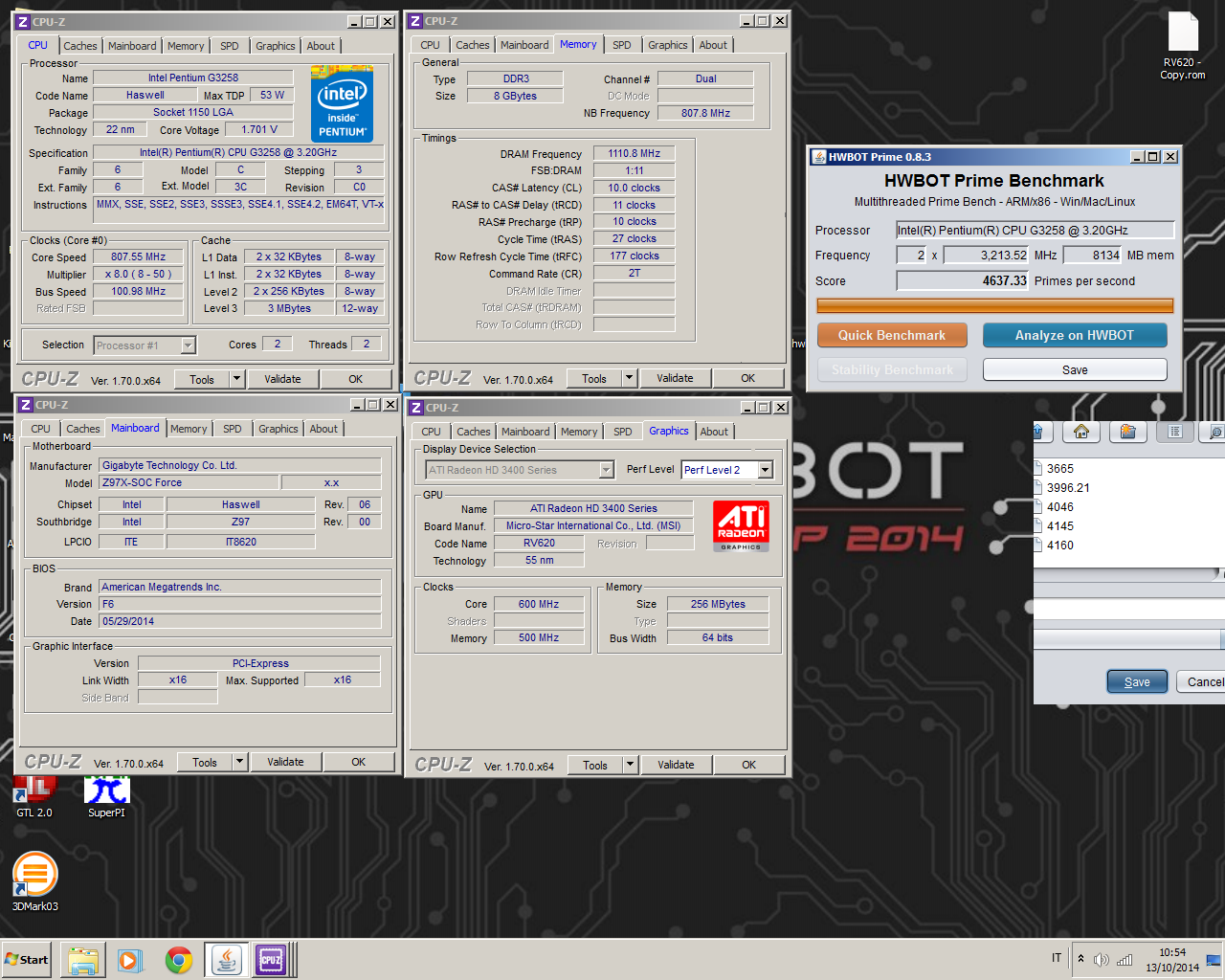
Task: Click OK in Graphics tab window
Action: click(x=748, y=765)
